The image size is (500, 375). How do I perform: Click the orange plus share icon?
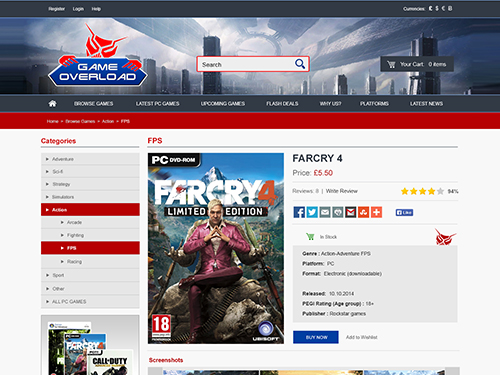pos(376,212)
